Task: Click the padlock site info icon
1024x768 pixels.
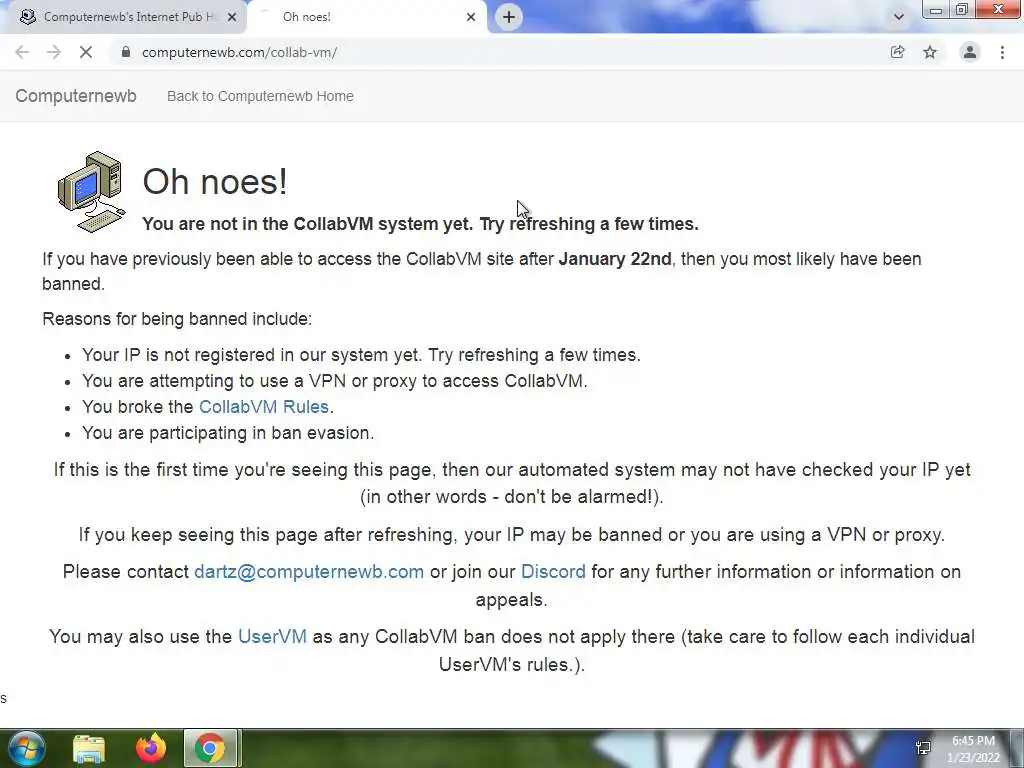Action: click(x=125, y=52)
